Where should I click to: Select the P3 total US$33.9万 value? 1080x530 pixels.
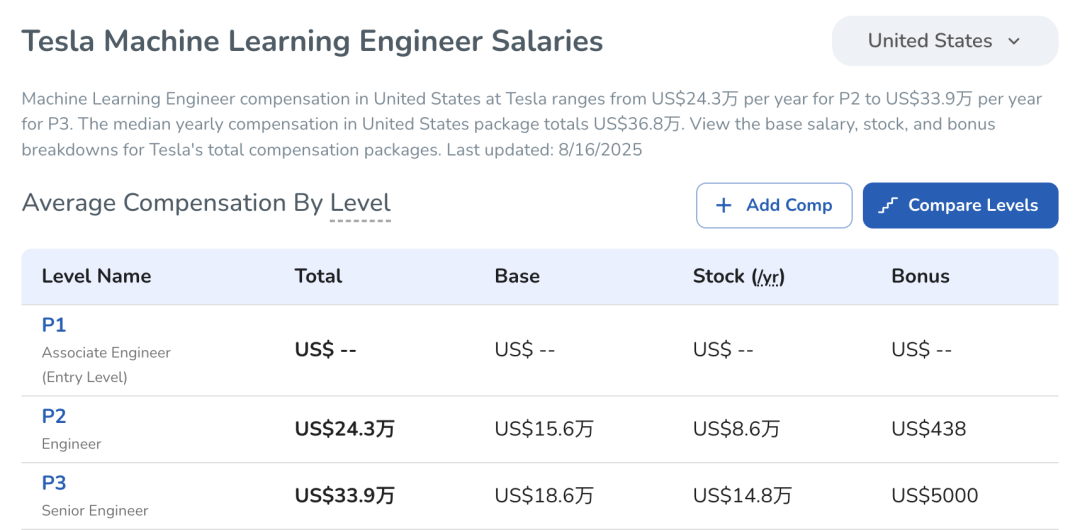[344, 495]
